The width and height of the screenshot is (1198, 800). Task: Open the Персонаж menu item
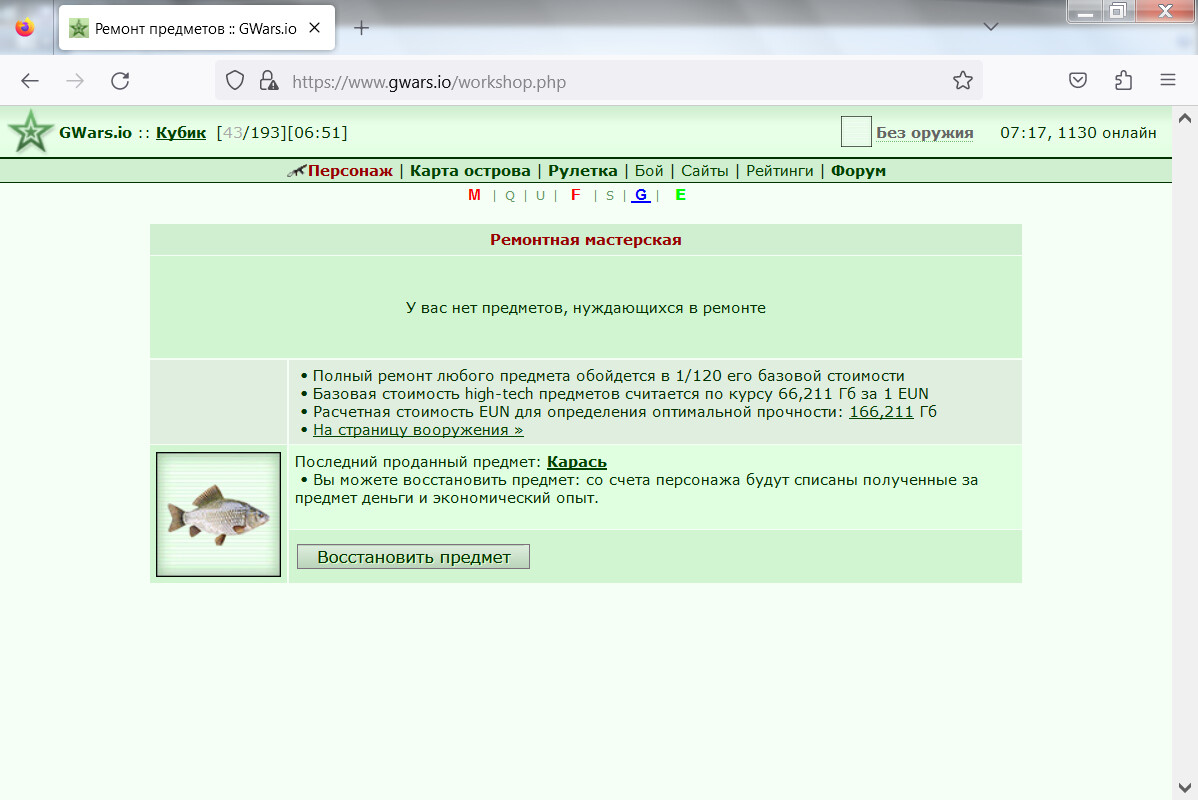[350, 171]
